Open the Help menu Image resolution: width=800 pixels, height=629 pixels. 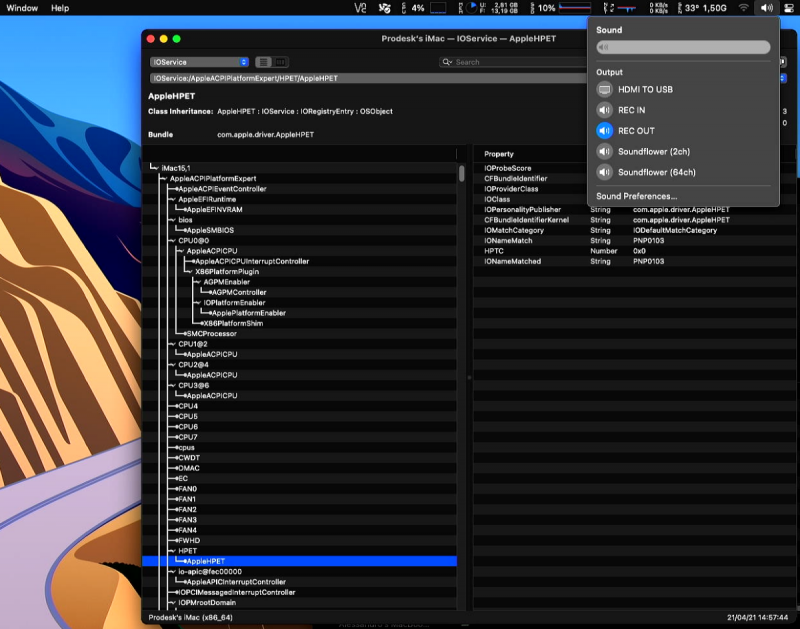59,8
